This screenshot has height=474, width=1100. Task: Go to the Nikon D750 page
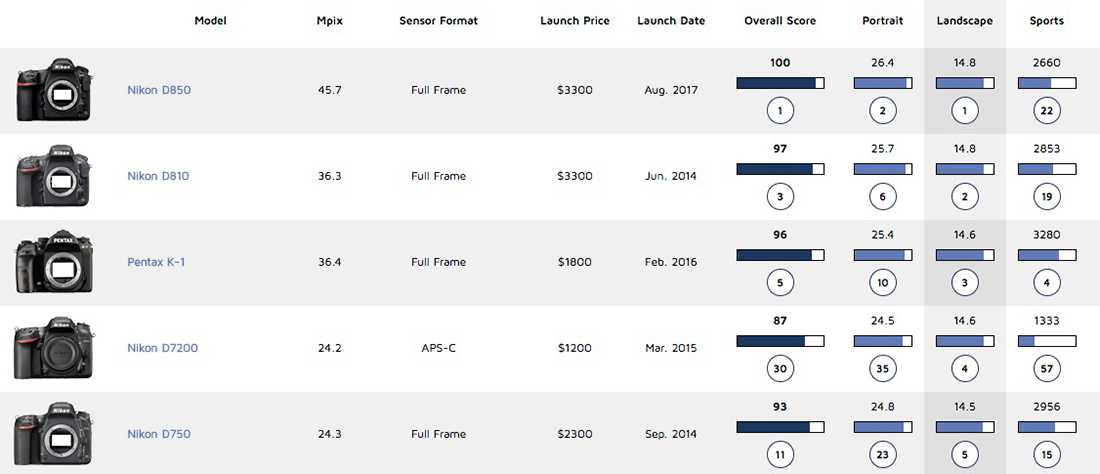[159, 434]
